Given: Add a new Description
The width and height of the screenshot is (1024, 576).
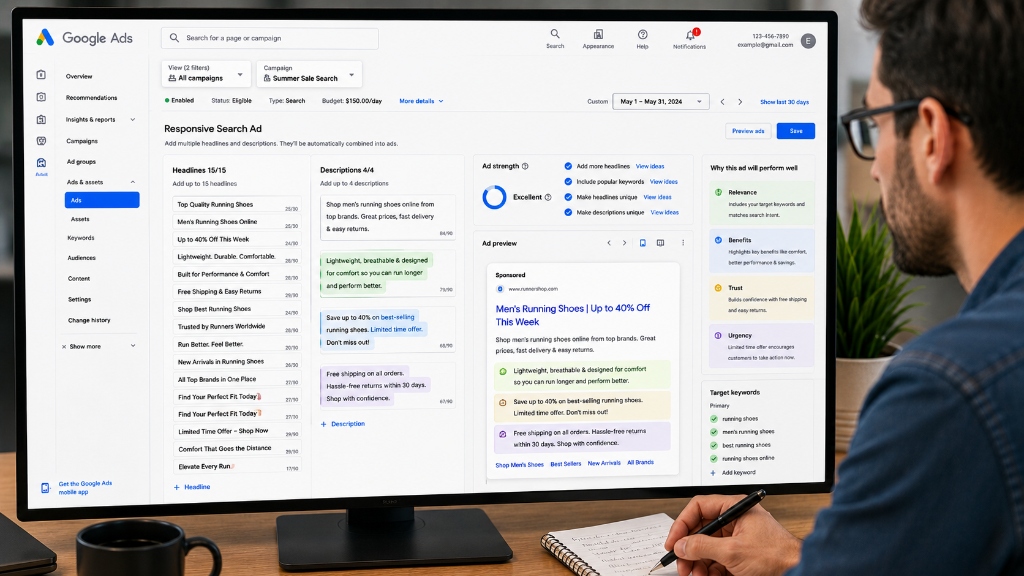Looking at the screenshot, I should [x=343, y=424].
